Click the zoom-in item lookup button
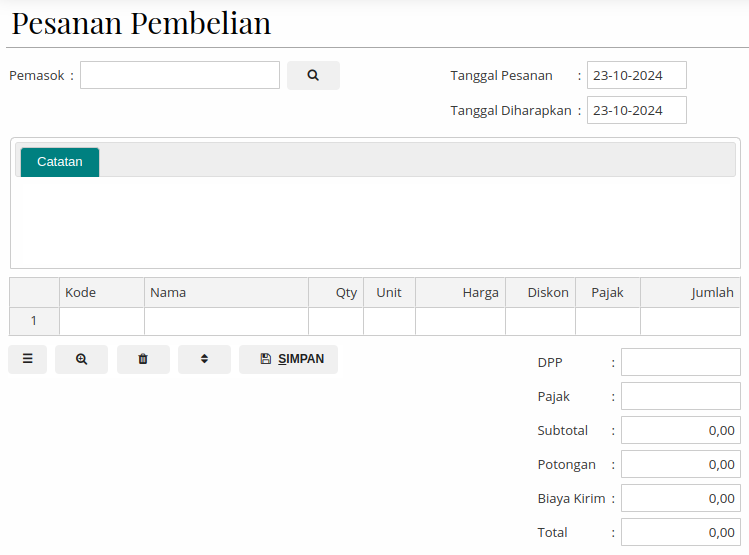 [81, 359]
